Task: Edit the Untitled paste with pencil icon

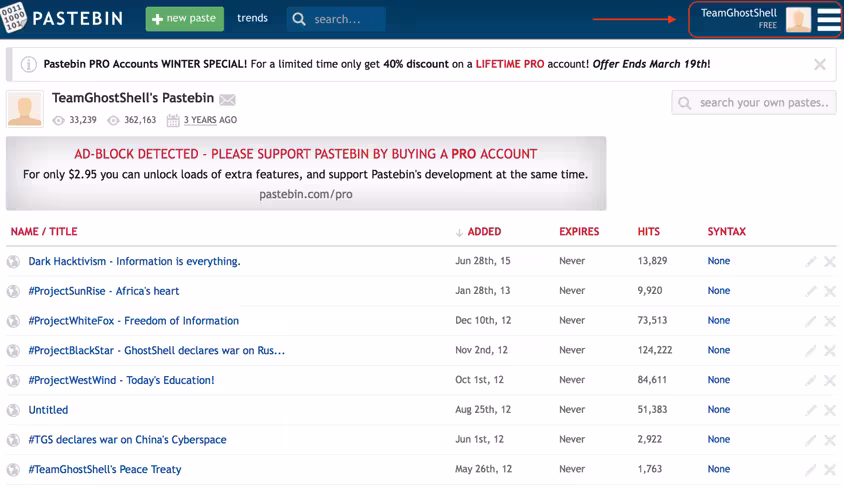Action: coord(811,411)
